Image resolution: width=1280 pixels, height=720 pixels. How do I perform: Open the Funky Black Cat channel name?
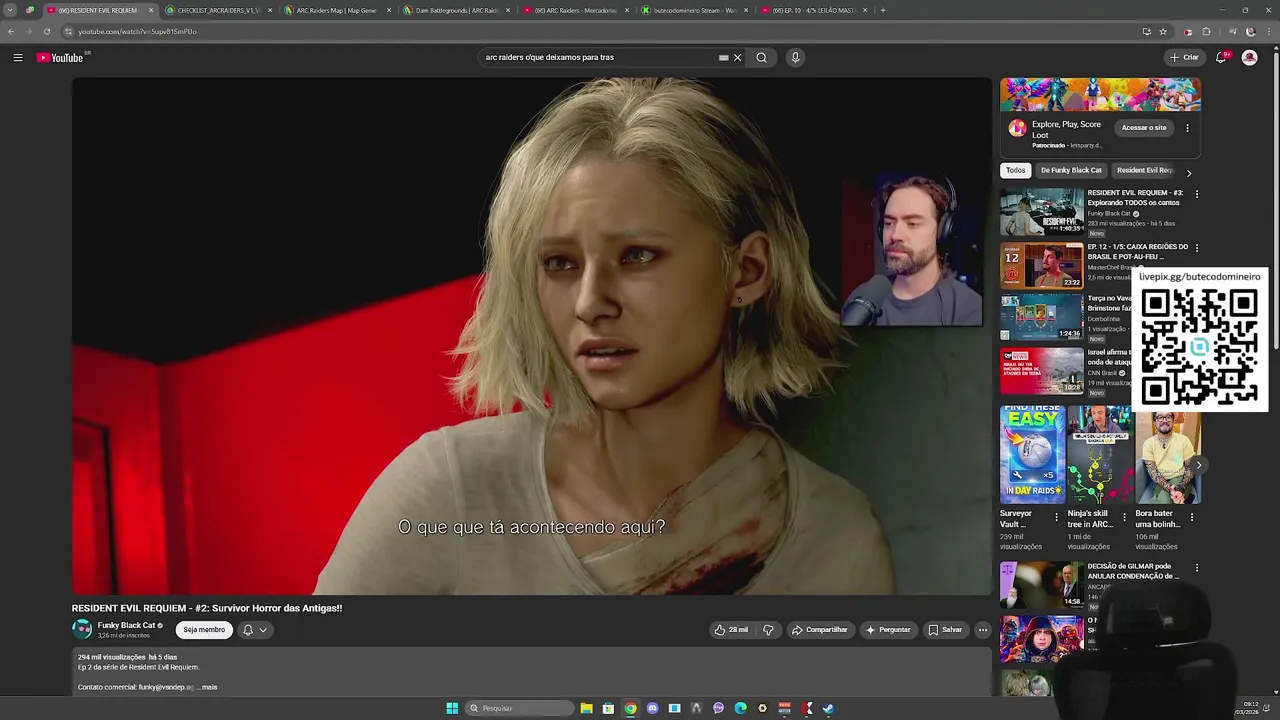pyautogui.click(x=126, y=625)
